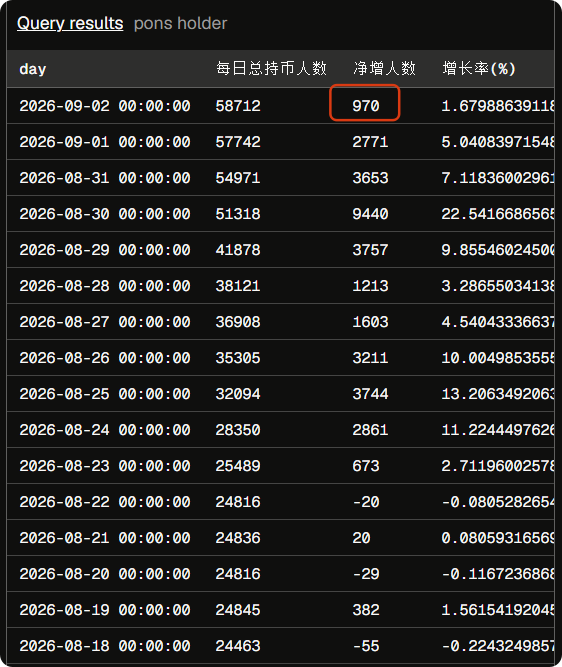Screen dimensions: 562x667
Task: Select date cell 2026-08-25 00:00:00
Action: click(105, 394)
